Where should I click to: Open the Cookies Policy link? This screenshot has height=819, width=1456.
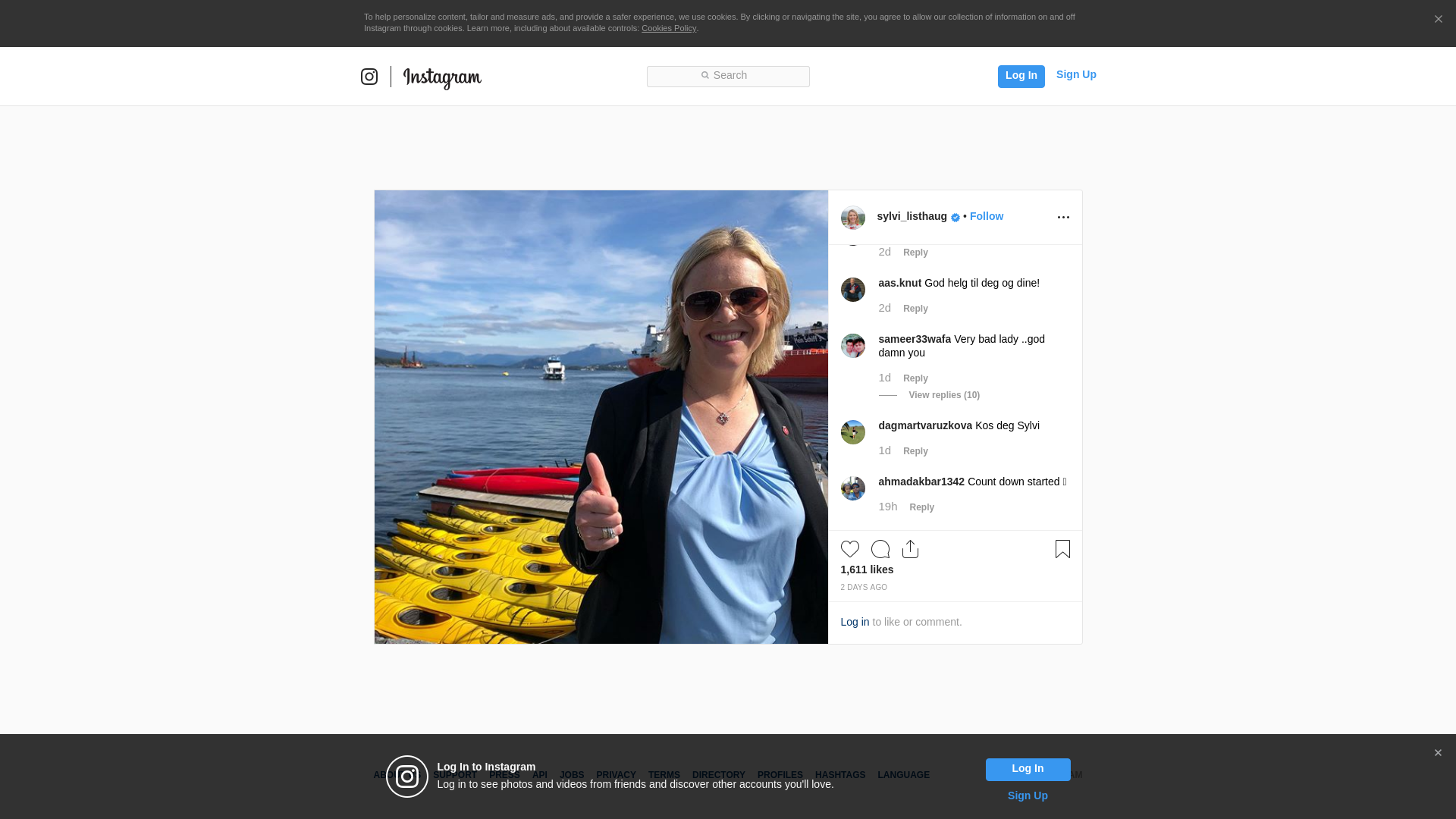(668, 29)
